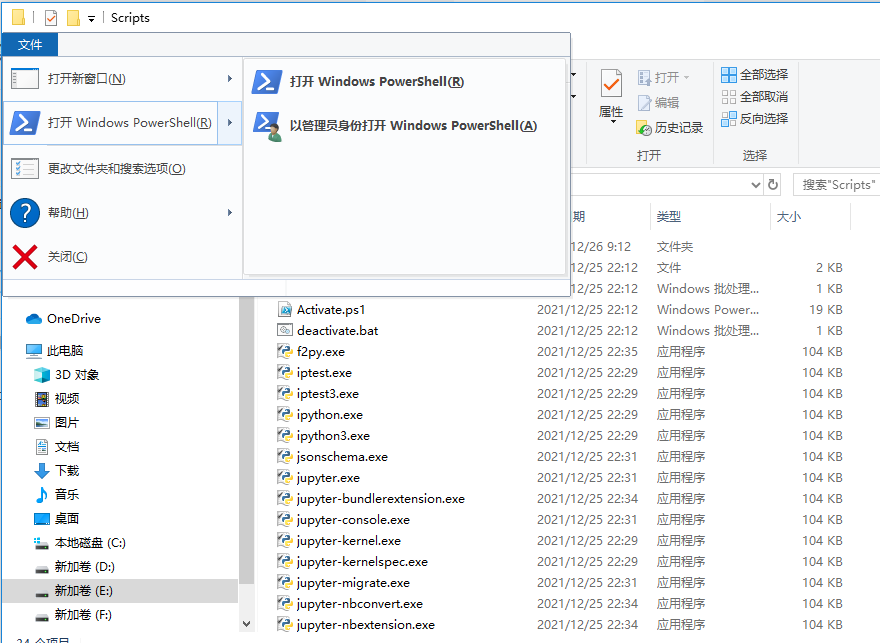Refresh the folder with the refresh icon

pos(771,184)
